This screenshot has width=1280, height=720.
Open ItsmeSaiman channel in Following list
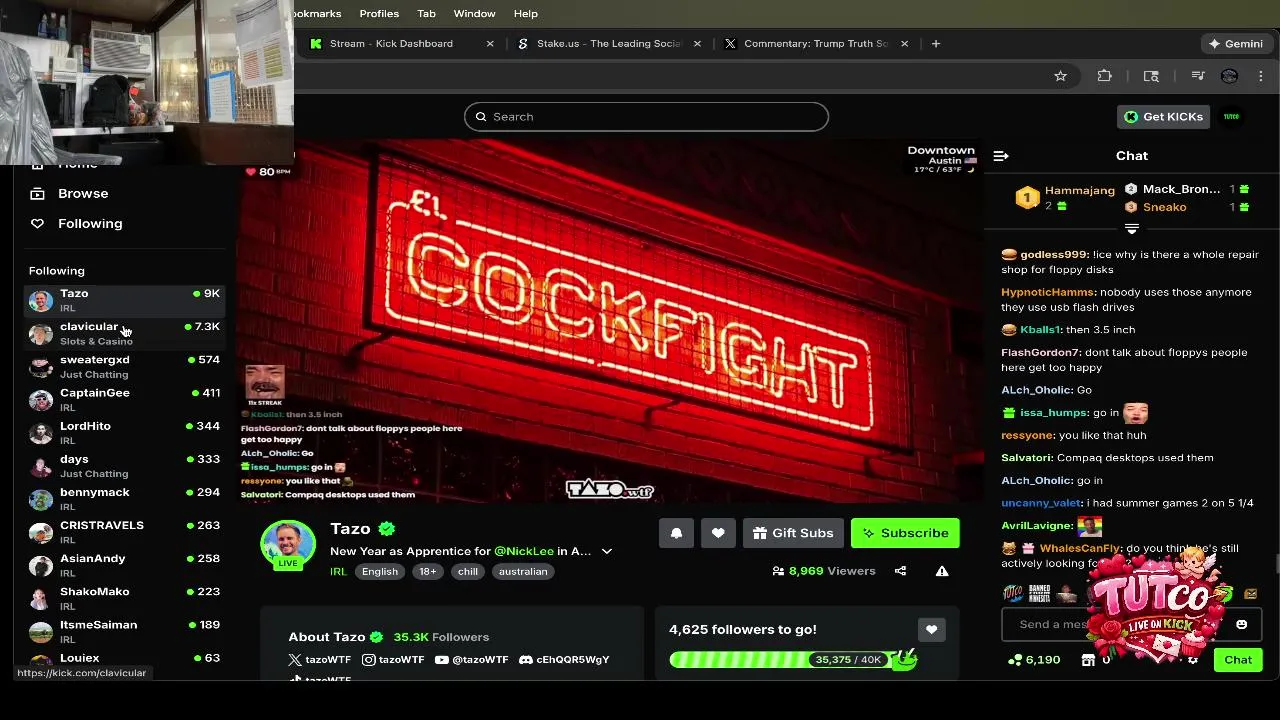(x=125, y=631)
